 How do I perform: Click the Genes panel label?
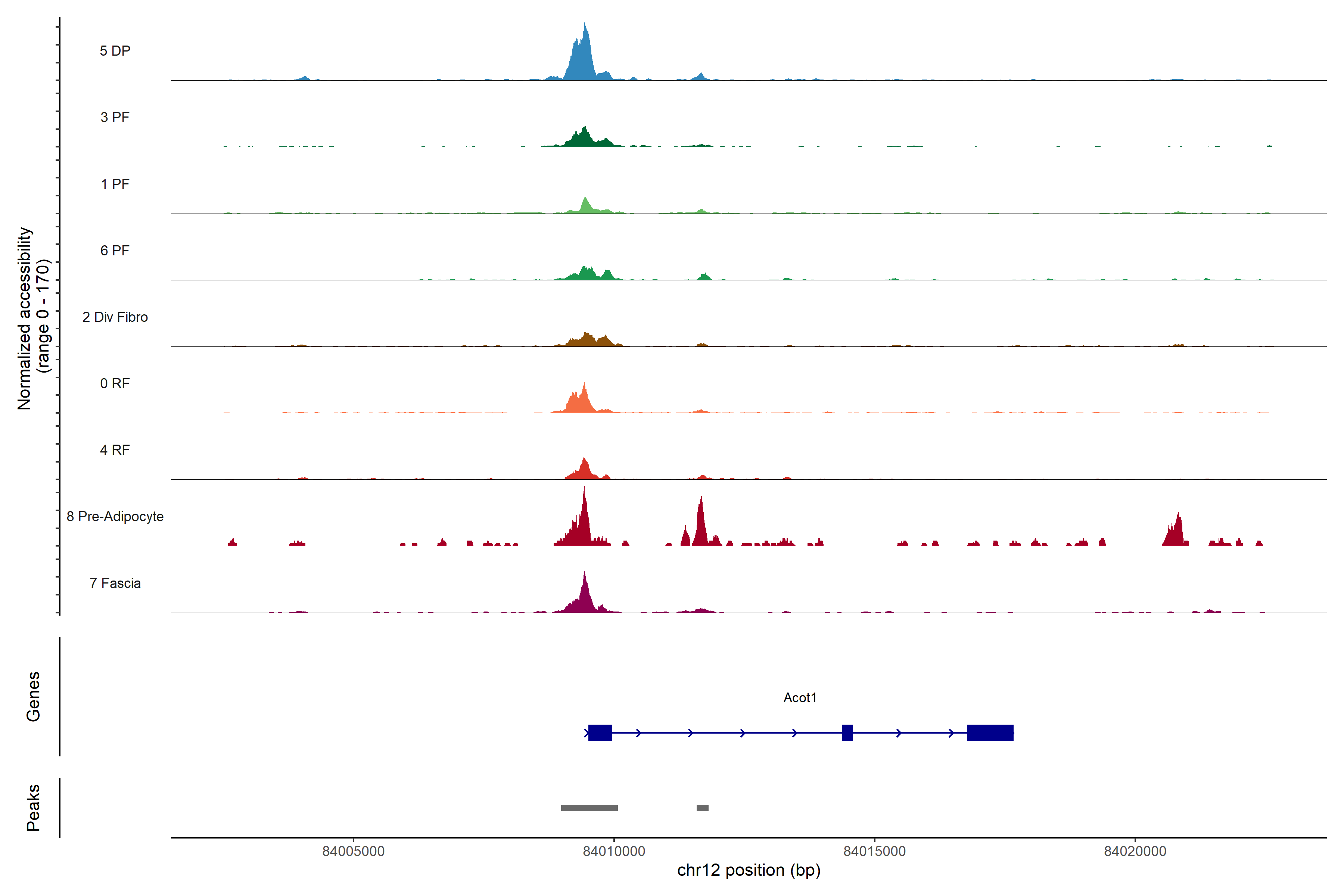tap(33, 697)
